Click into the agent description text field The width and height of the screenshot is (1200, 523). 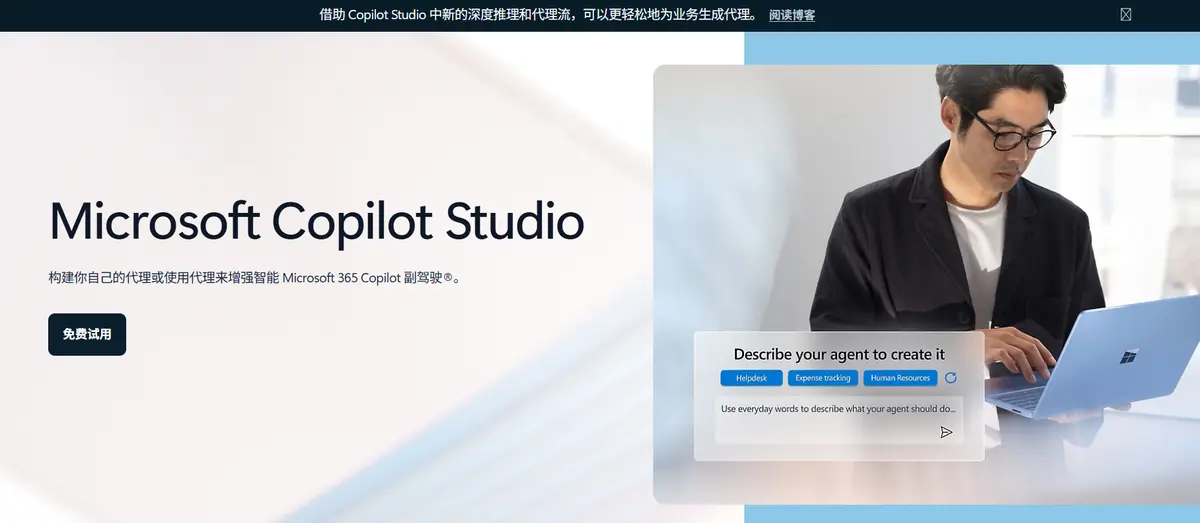(x=838, y=420)
